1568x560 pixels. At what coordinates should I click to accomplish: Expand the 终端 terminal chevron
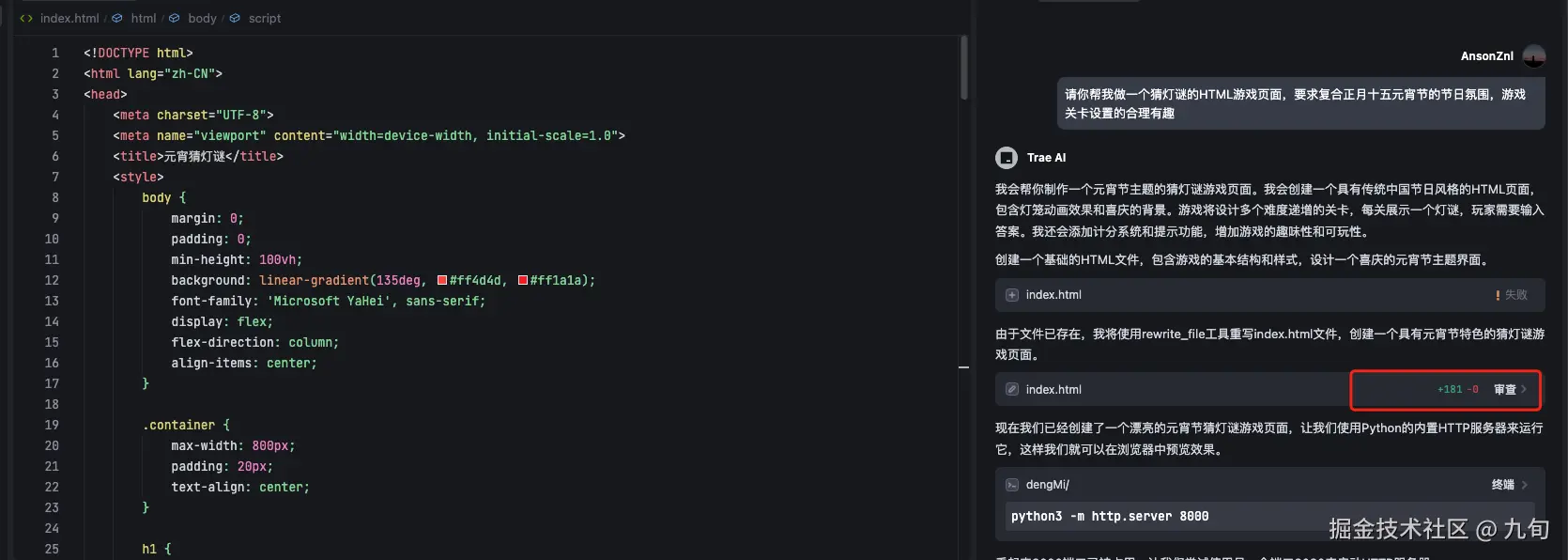(x=1524, y=485)
